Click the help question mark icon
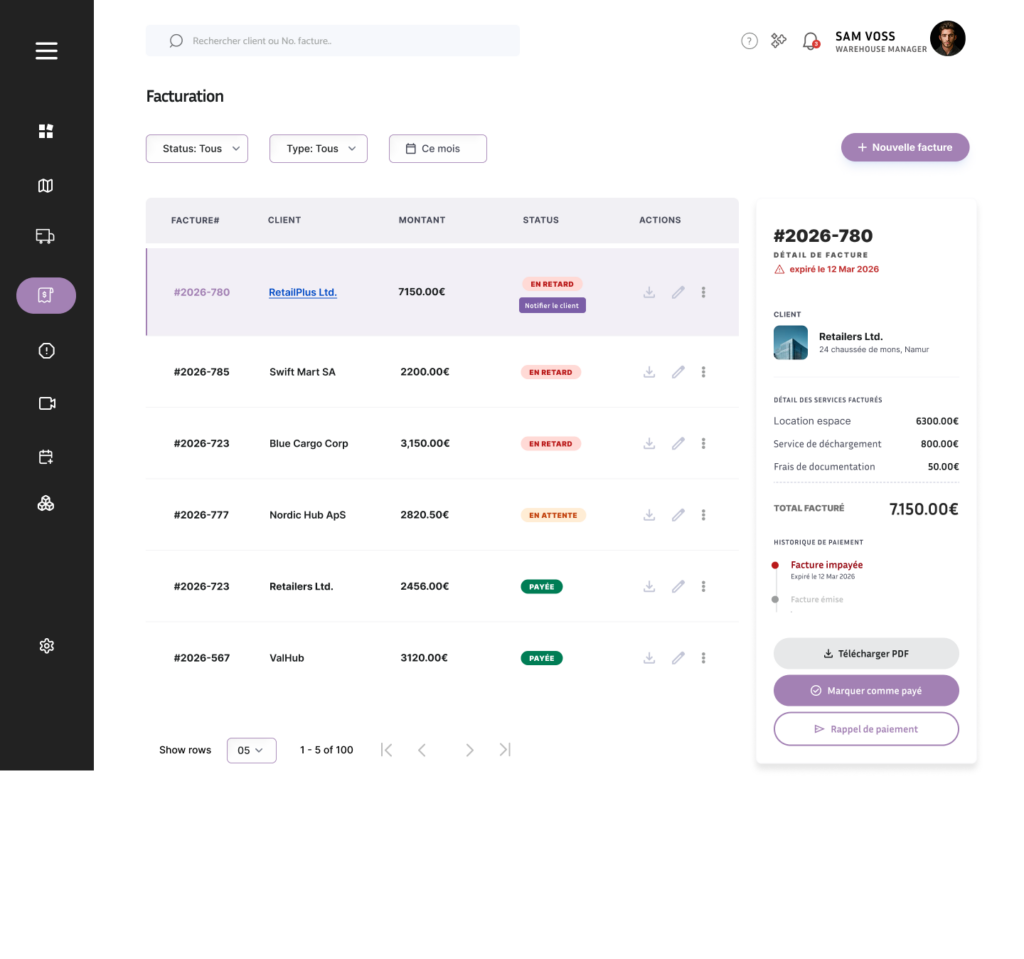Viewport: 1024px width, 959px height. 749,41
